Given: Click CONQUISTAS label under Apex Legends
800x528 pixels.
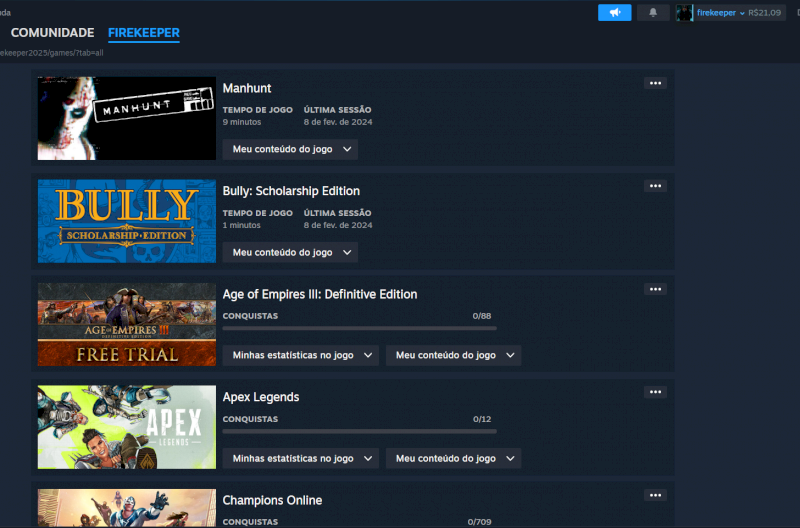Looking at the screenshot, I should (x=251, y=419).
